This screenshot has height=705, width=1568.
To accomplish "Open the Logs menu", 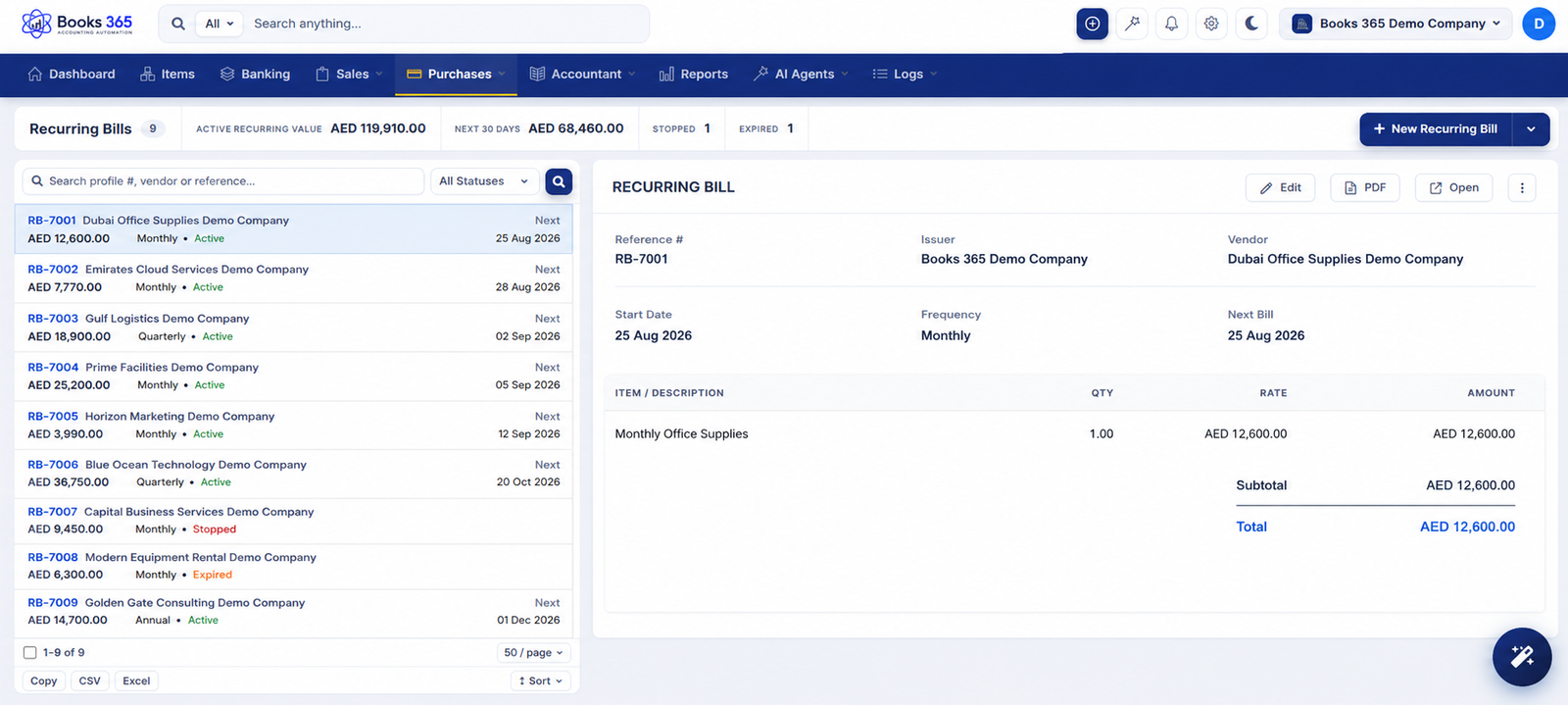I will [x=905, y=74].
